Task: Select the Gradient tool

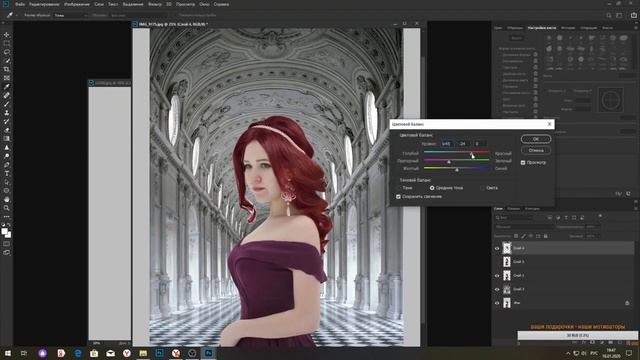Action: pyautogui.click(x=7, y=139)
